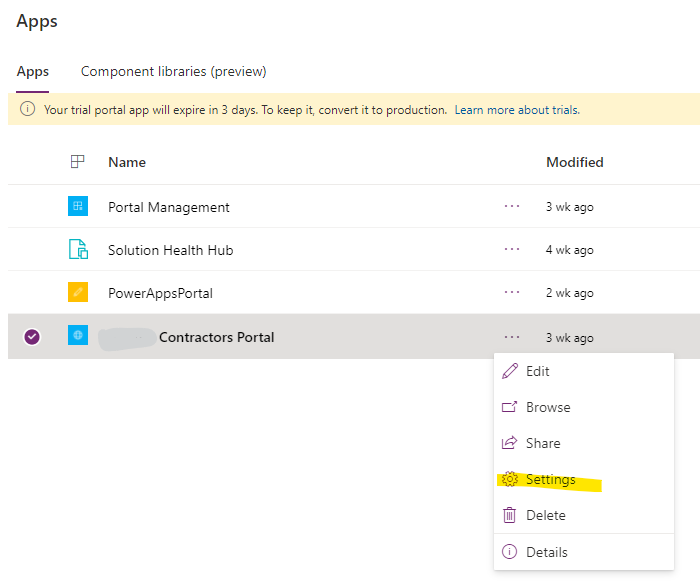Screen dimensions: 700x584
Task: Open the Solution Health Hub app name
Action: pyautogui.click(x=171, y=250)
